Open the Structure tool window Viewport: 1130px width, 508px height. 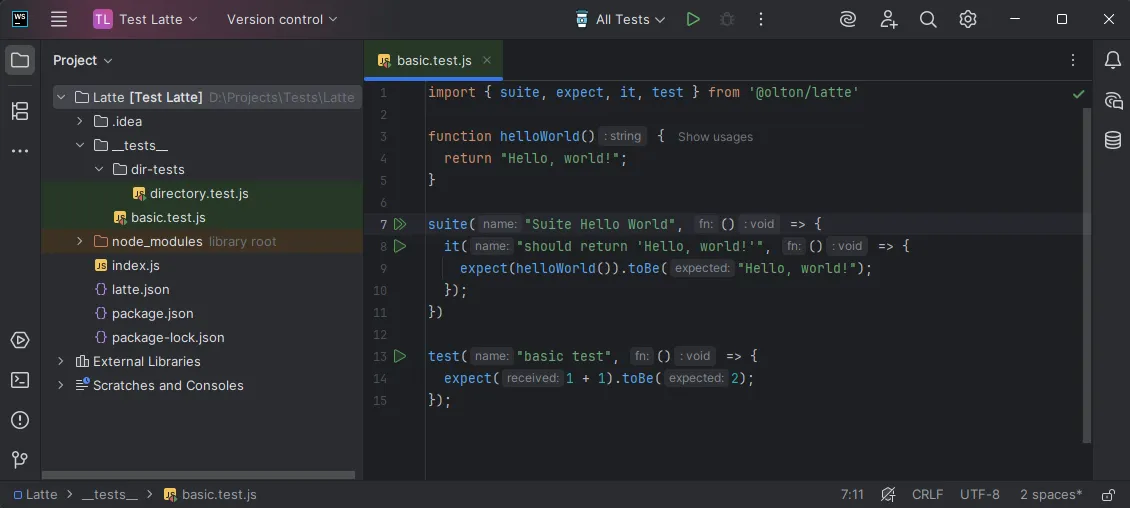tap(20, 111)
